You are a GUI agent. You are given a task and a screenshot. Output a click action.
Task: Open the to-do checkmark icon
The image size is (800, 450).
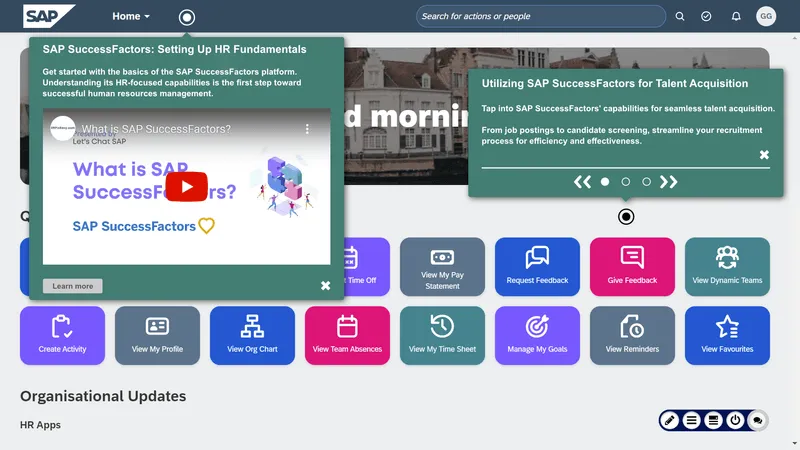click(706, 16)
